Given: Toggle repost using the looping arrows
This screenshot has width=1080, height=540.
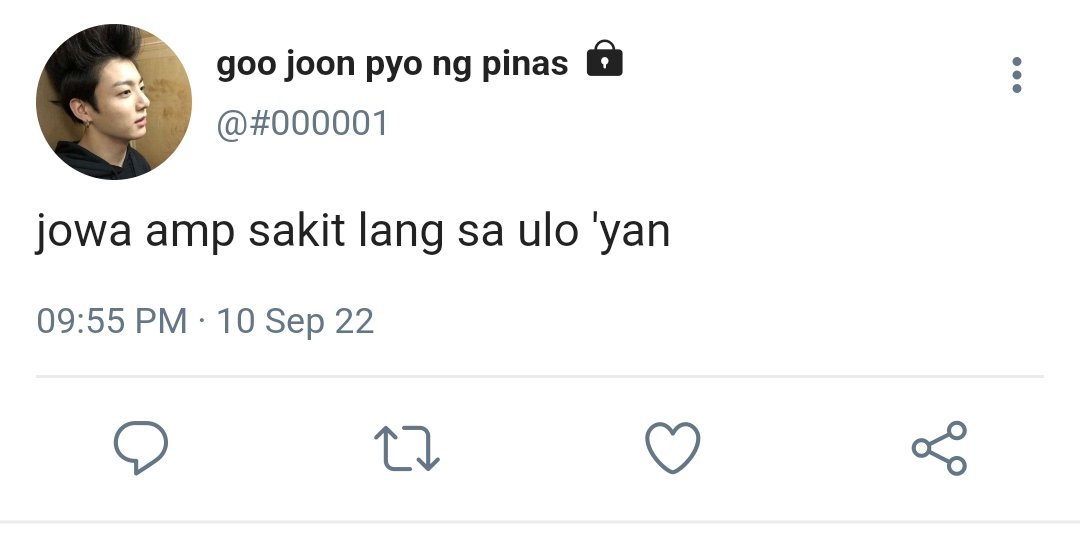Looking at the screenshot, I should [406, 448].
